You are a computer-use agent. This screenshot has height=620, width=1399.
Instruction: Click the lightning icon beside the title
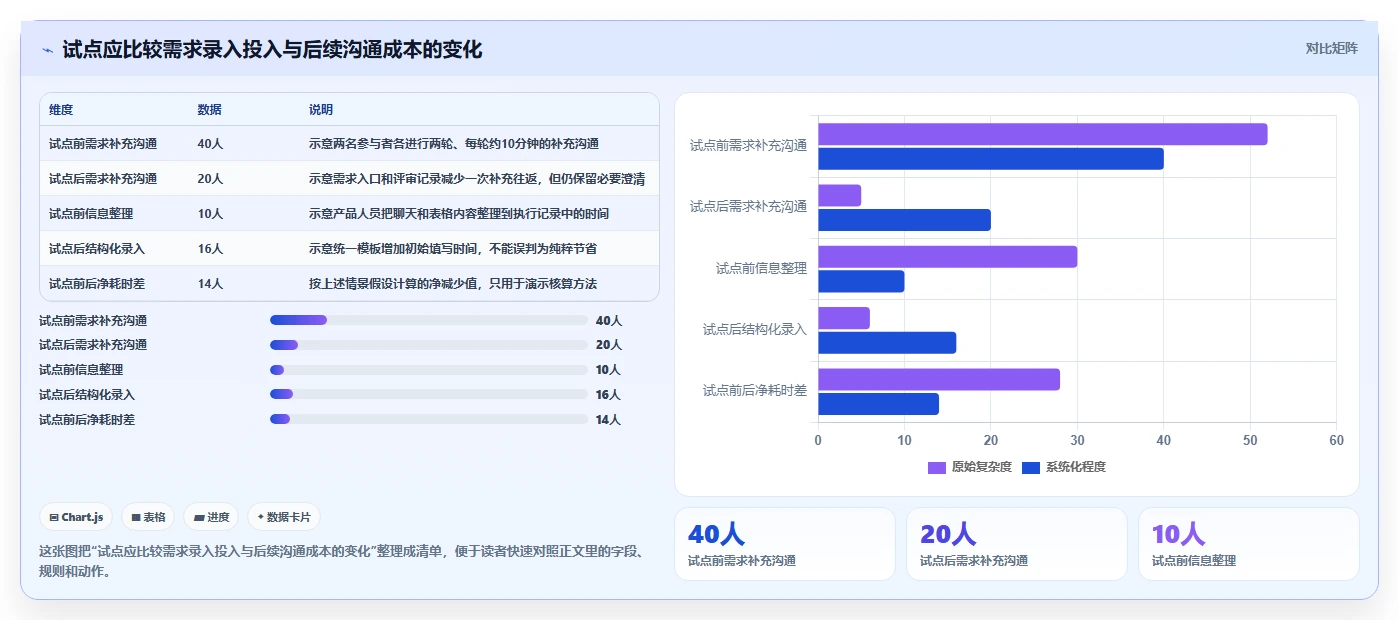click(48, 50)
